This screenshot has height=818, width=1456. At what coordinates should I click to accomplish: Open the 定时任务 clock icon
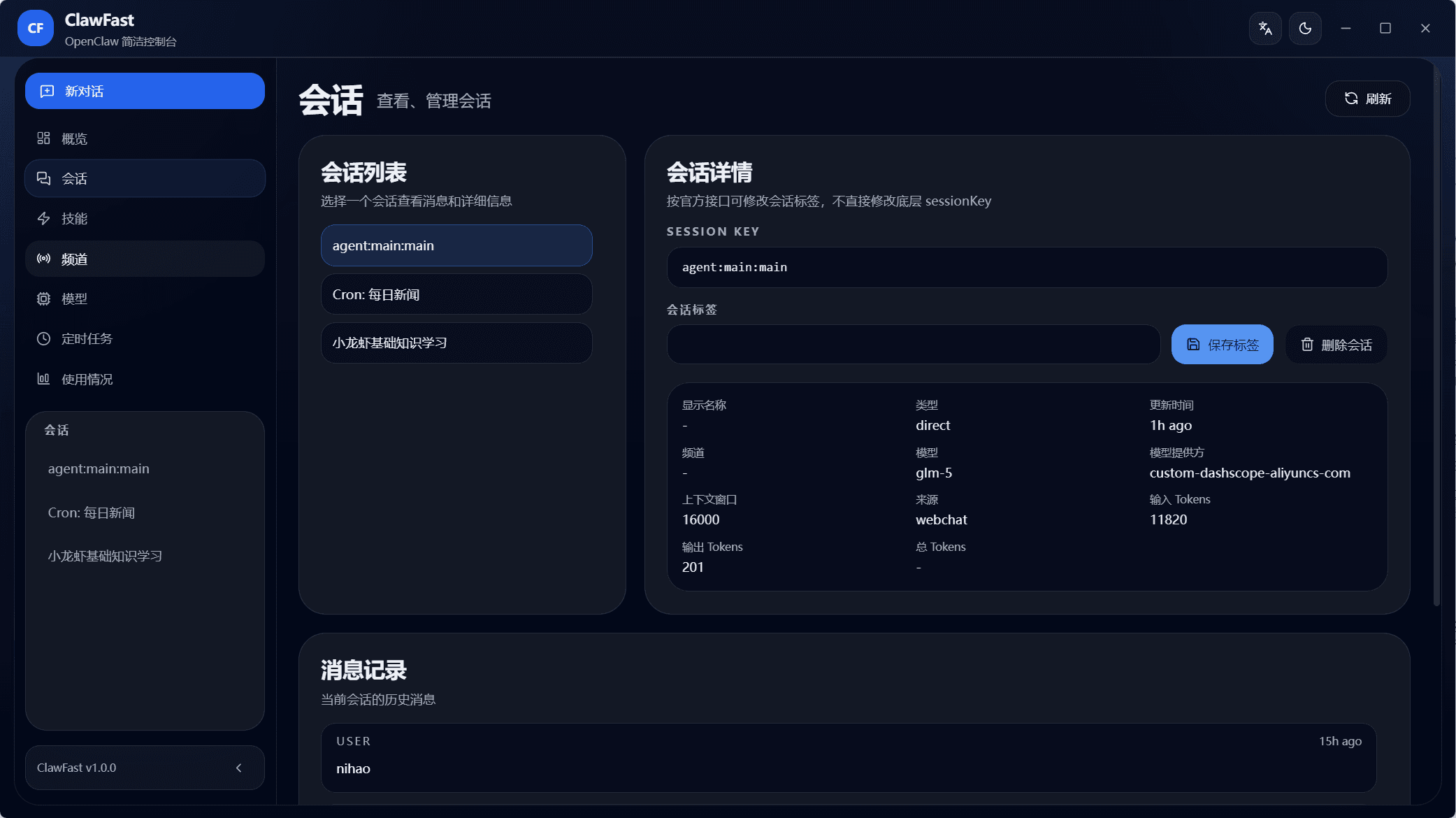coord(43,338)
